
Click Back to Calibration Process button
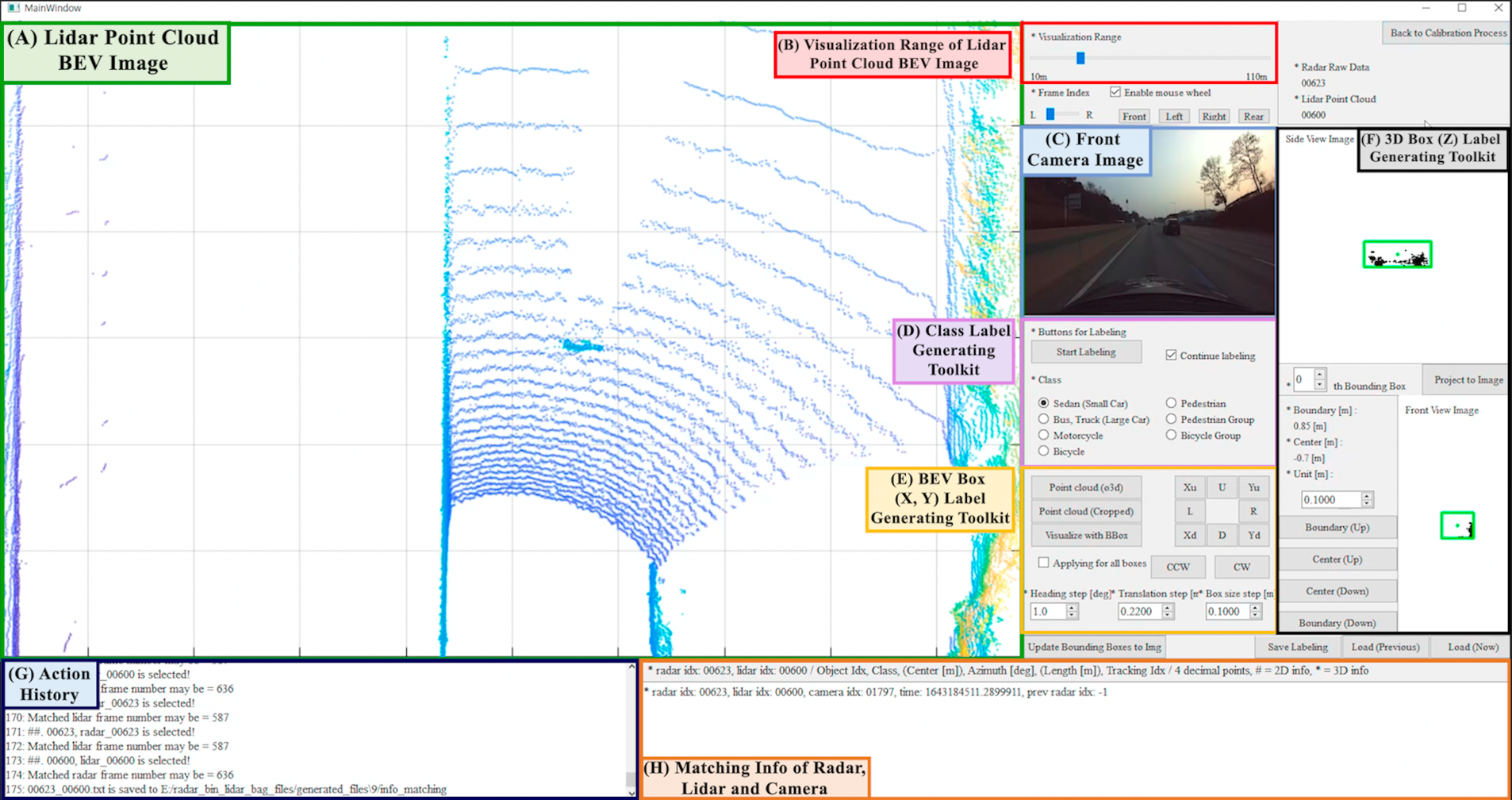[x=1447, y=33]
